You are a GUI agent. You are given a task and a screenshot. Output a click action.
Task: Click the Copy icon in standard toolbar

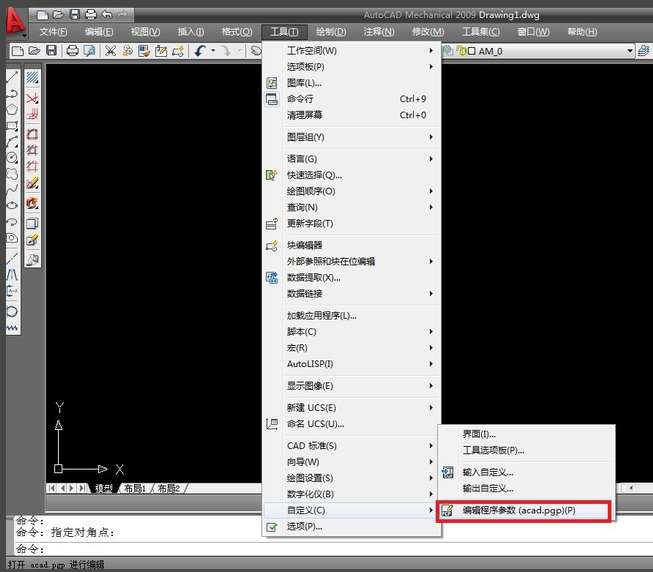(127, 51)
